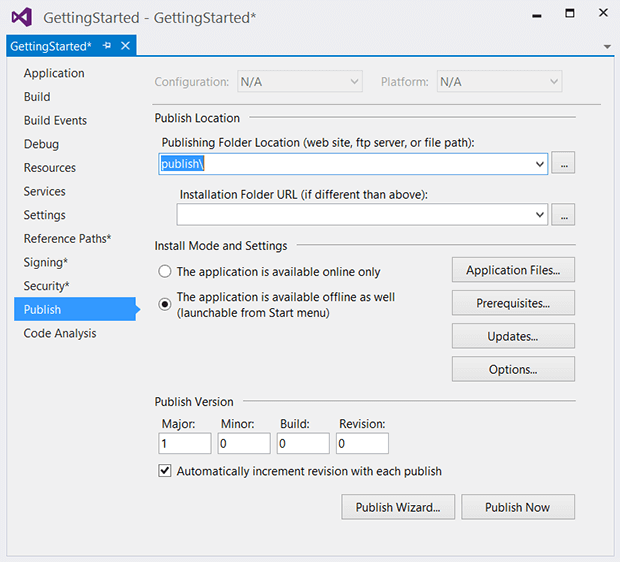Minimize the GettingStarted window
This screenshot has height=562, width=620.
537,15
